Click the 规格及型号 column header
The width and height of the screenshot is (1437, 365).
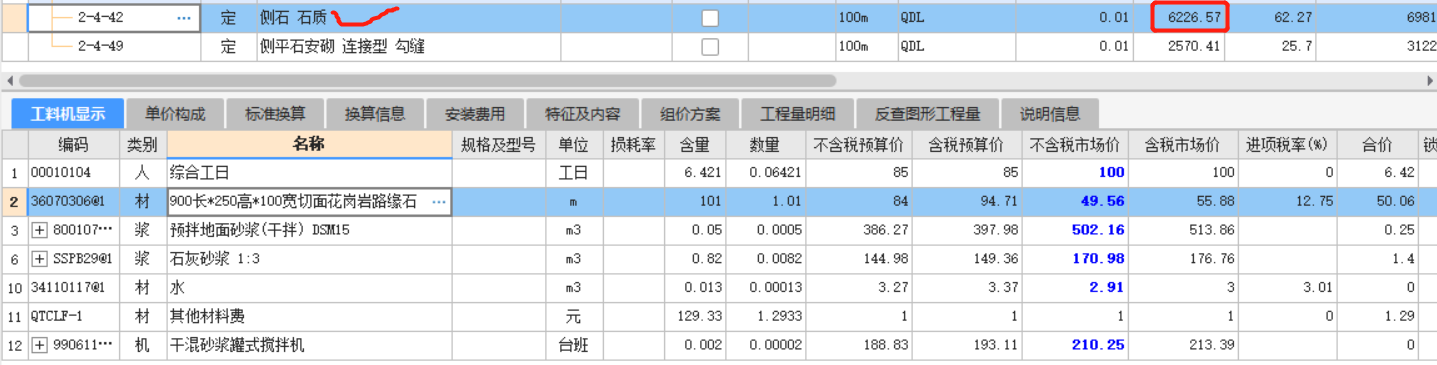point(498,144)
